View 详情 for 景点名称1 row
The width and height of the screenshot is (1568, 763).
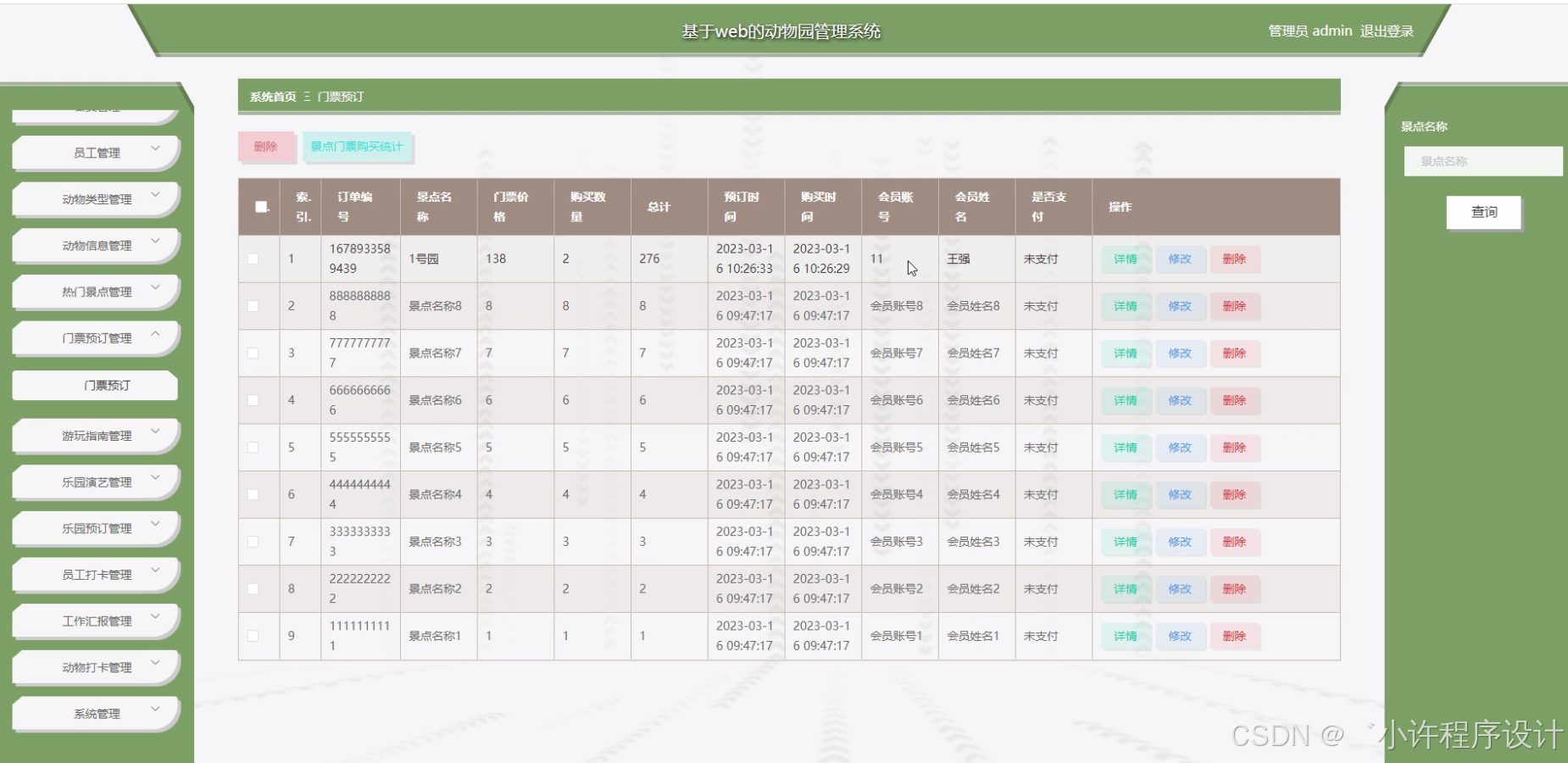[x=1126, y=636]
